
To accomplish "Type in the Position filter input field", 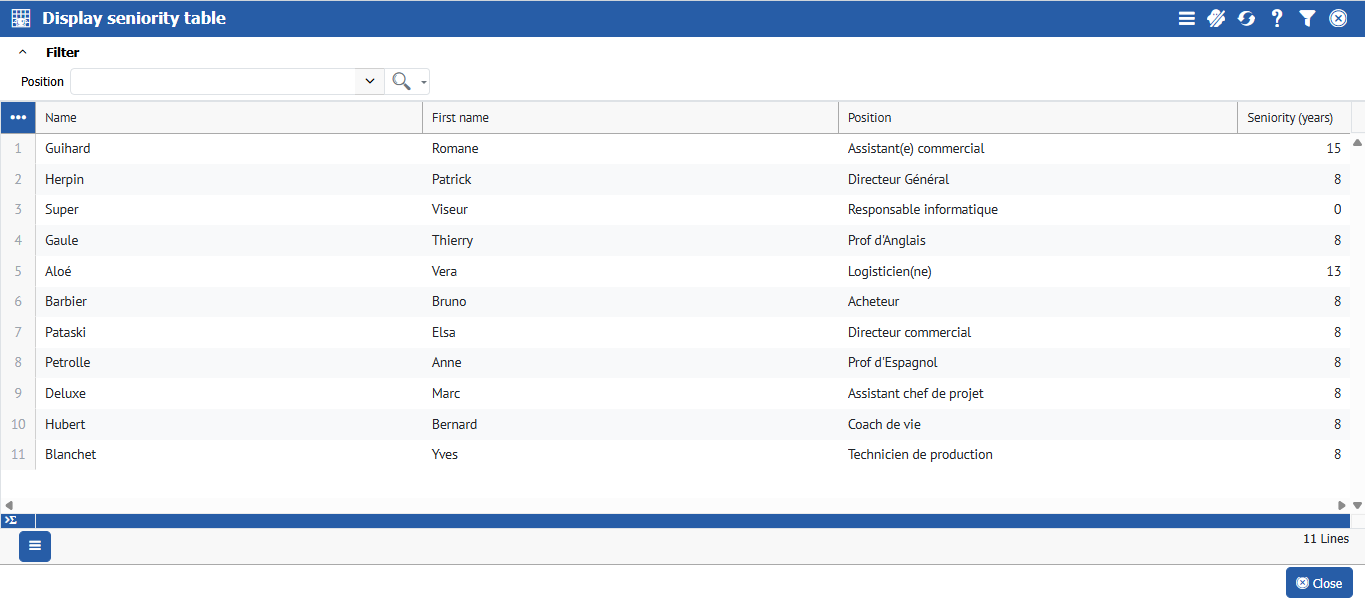I will point(212,82).
